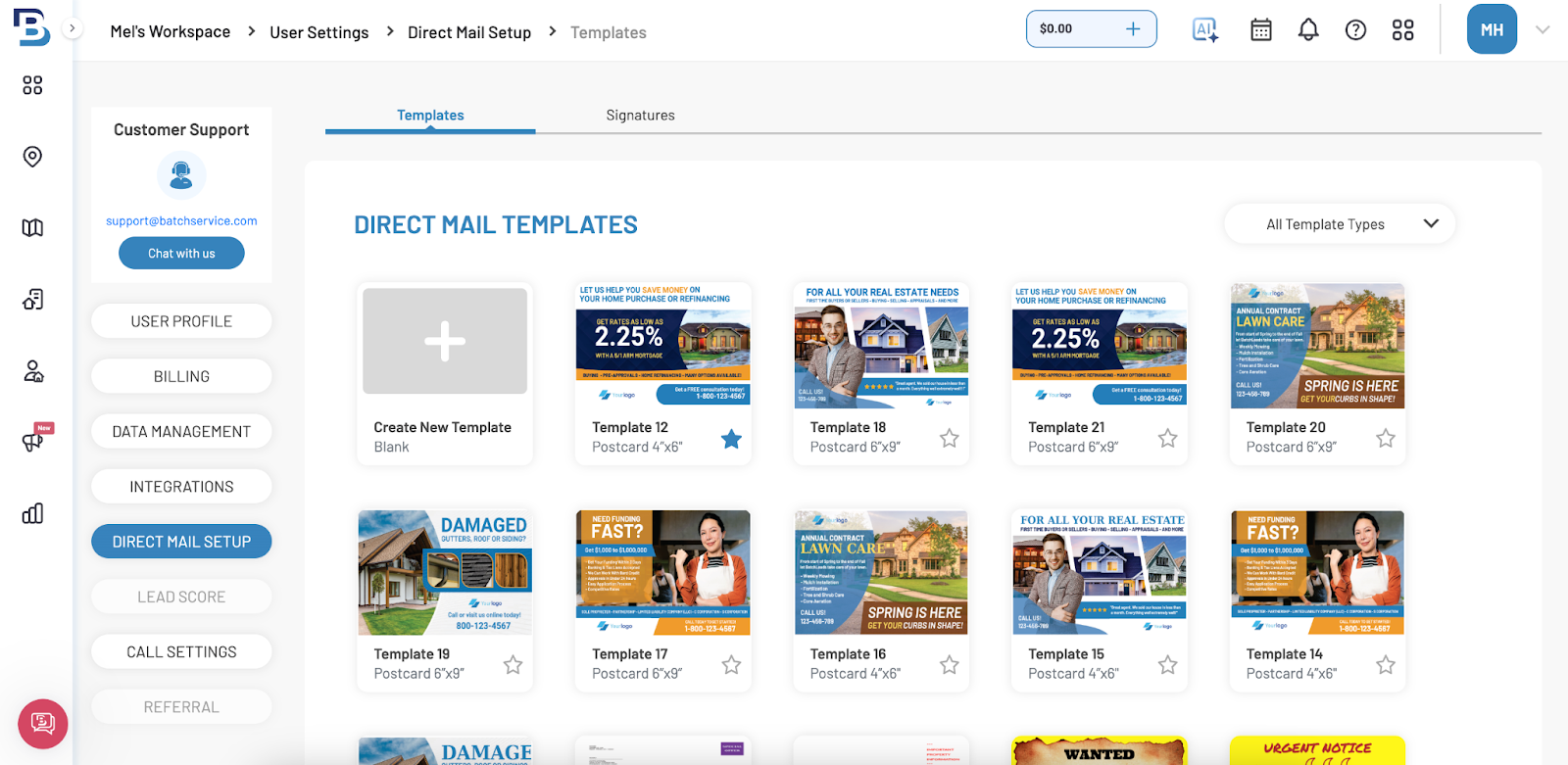Open the AI assistant icon
1568x765 pixels.
[x=1205, y=29]
